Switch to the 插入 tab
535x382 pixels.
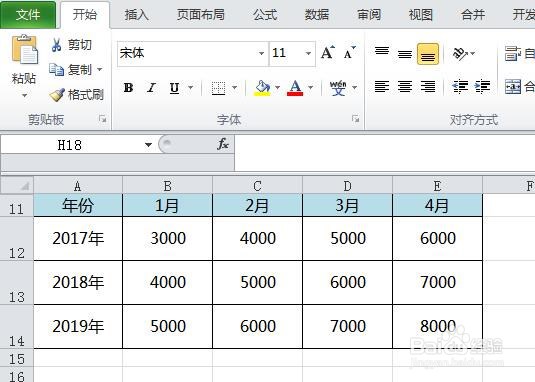(x=136, y=15)
